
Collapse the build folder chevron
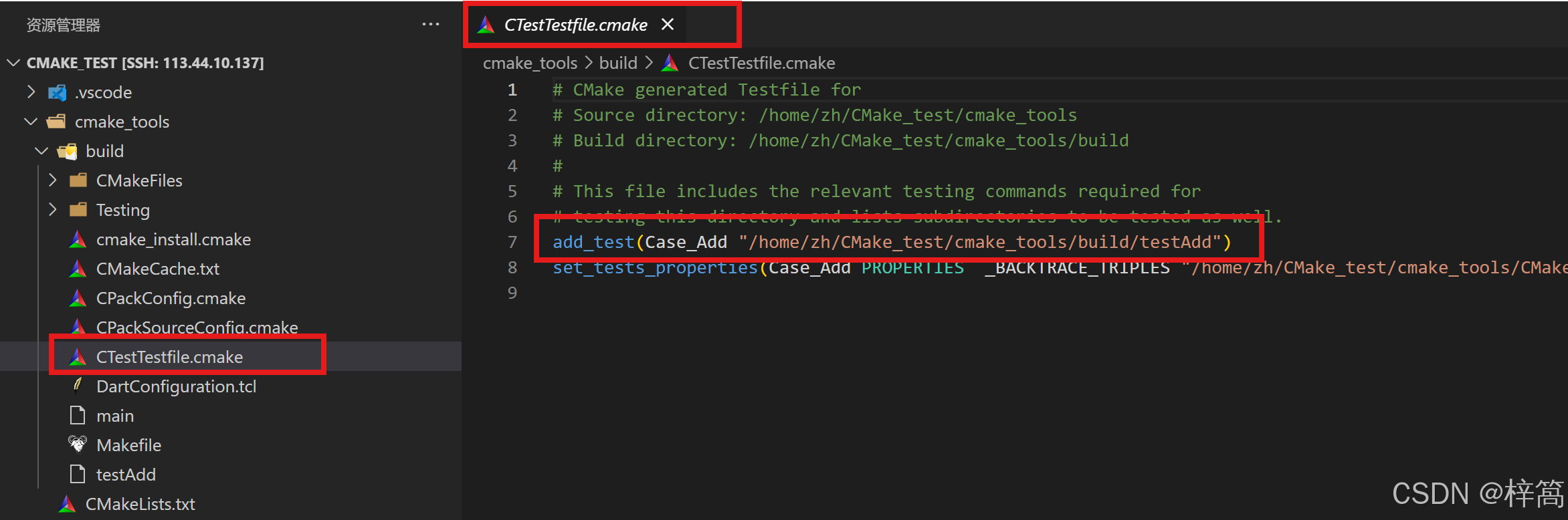coord(41,151)
